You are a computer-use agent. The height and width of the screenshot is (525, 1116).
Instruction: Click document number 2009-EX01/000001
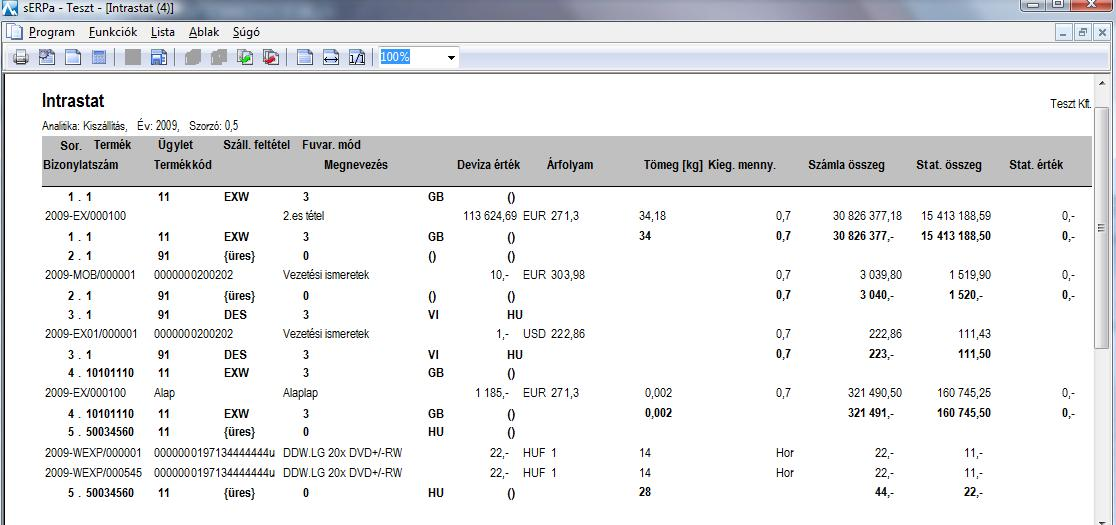click(x=90, y=334)
